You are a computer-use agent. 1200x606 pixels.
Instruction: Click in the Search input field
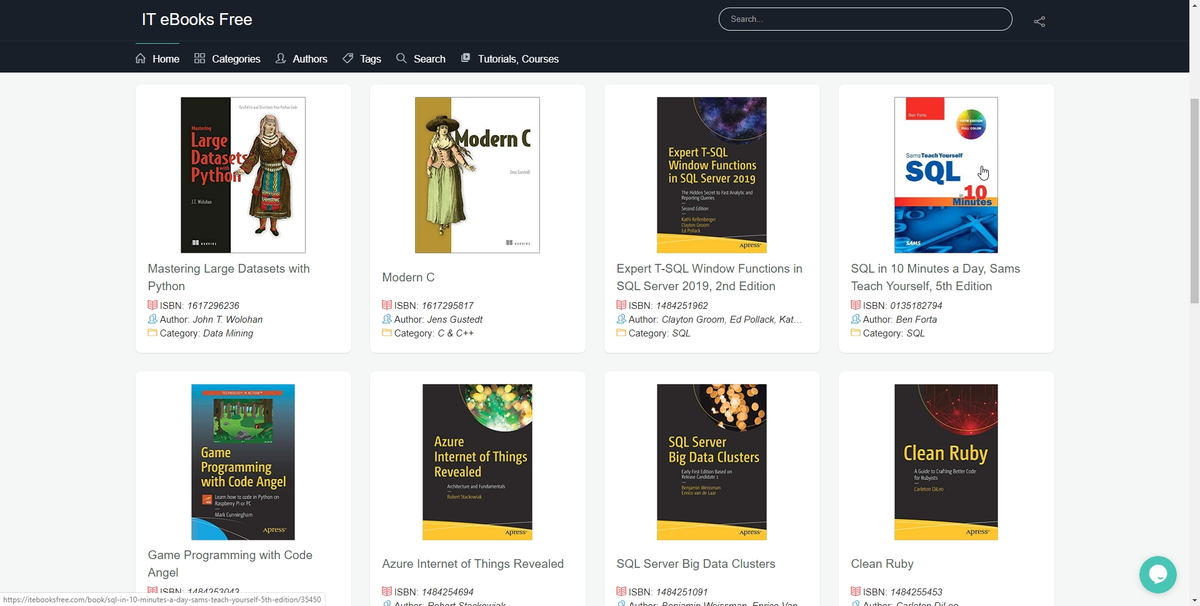865,19
